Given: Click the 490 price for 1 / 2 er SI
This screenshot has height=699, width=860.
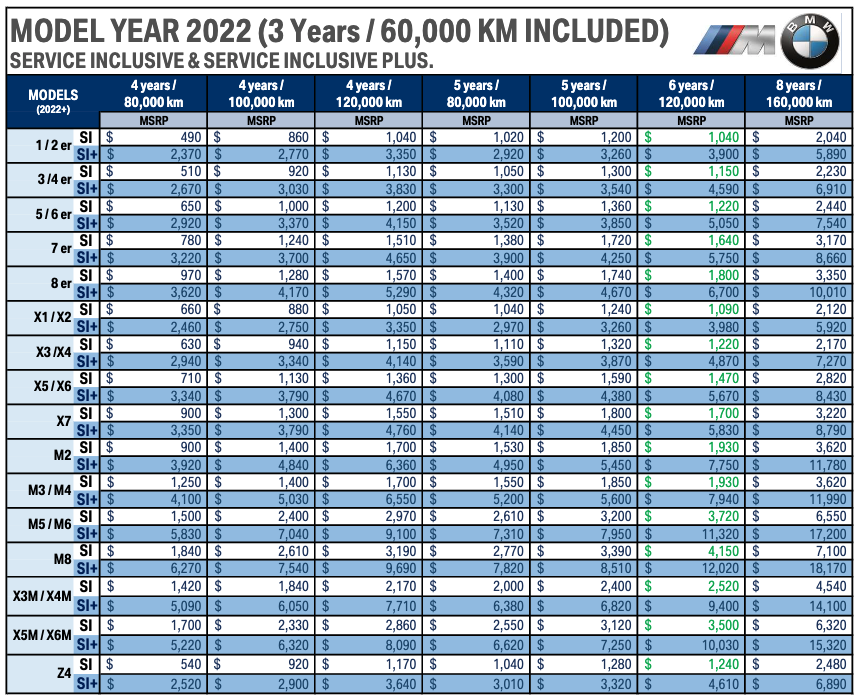Looking at the screenshot, I should tap(191, 137).
